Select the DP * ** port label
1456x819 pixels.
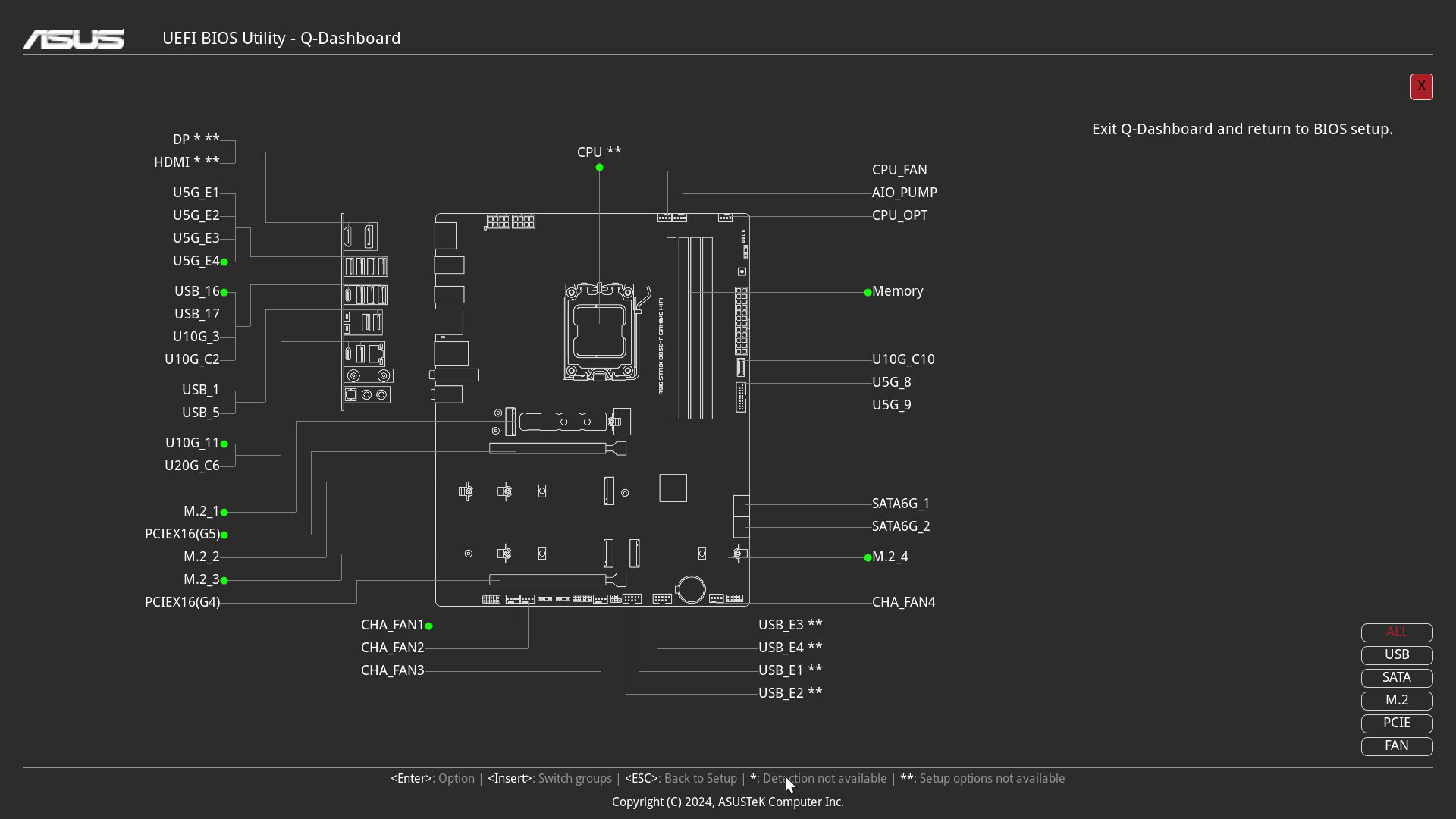click(x=196, y=140)
